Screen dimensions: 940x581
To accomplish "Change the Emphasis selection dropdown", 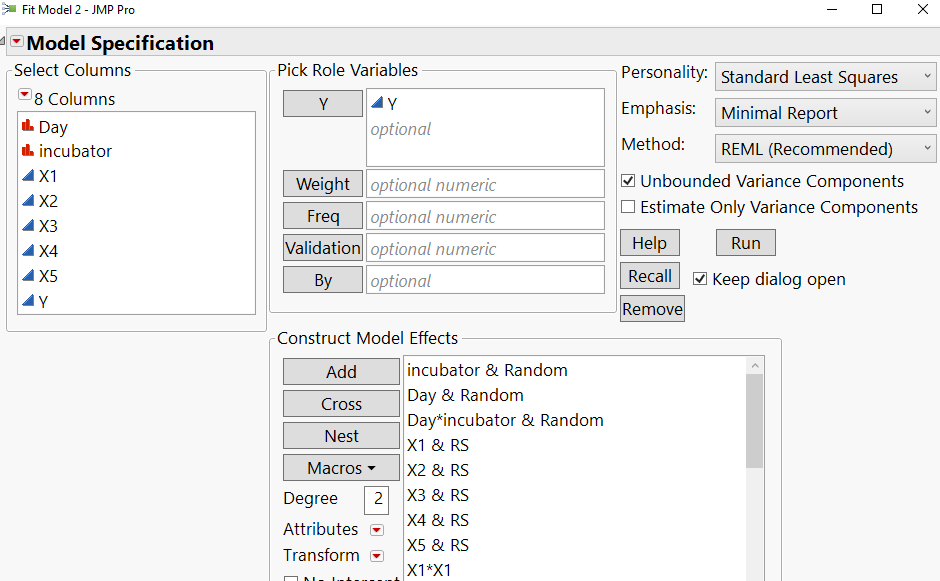I will [825, 112].
